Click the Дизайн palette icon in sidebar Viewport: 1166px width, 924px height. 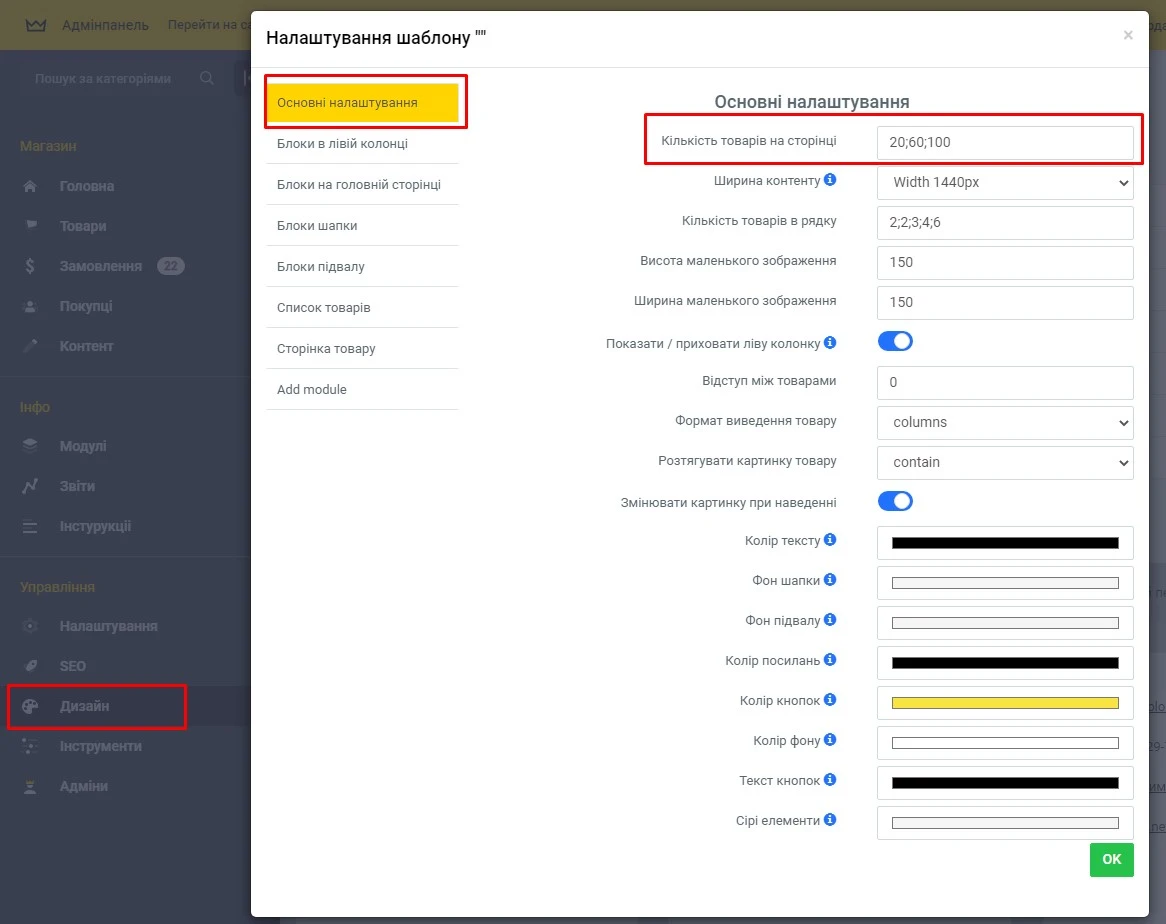click(x=30, y=707)
